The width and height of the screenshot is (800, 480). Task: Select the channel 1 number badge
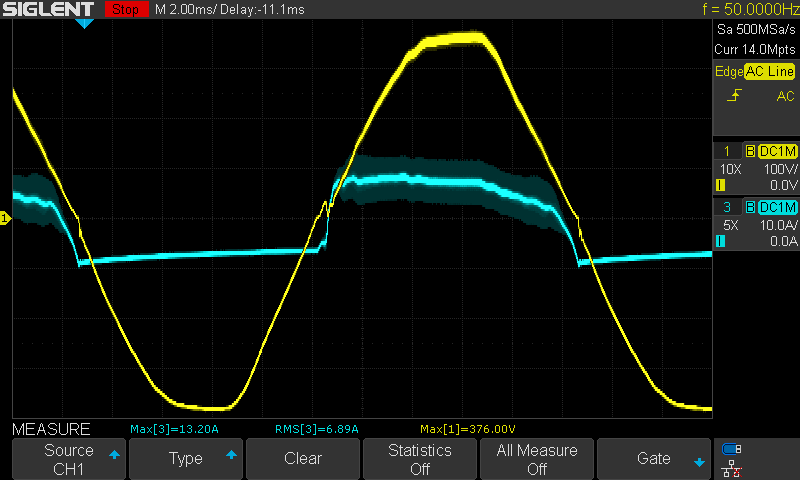(727, 151)
